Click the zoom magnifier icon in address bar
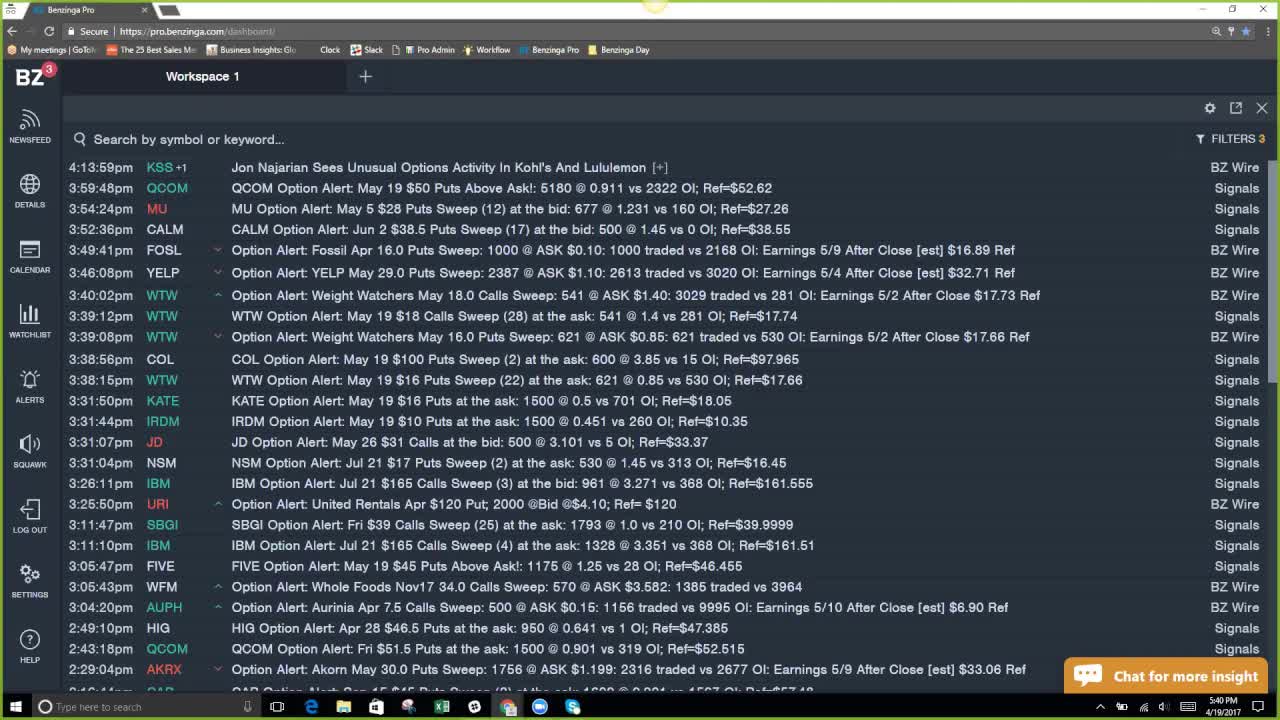The width and height of the screenshot is (1280, 720). 1216,31
